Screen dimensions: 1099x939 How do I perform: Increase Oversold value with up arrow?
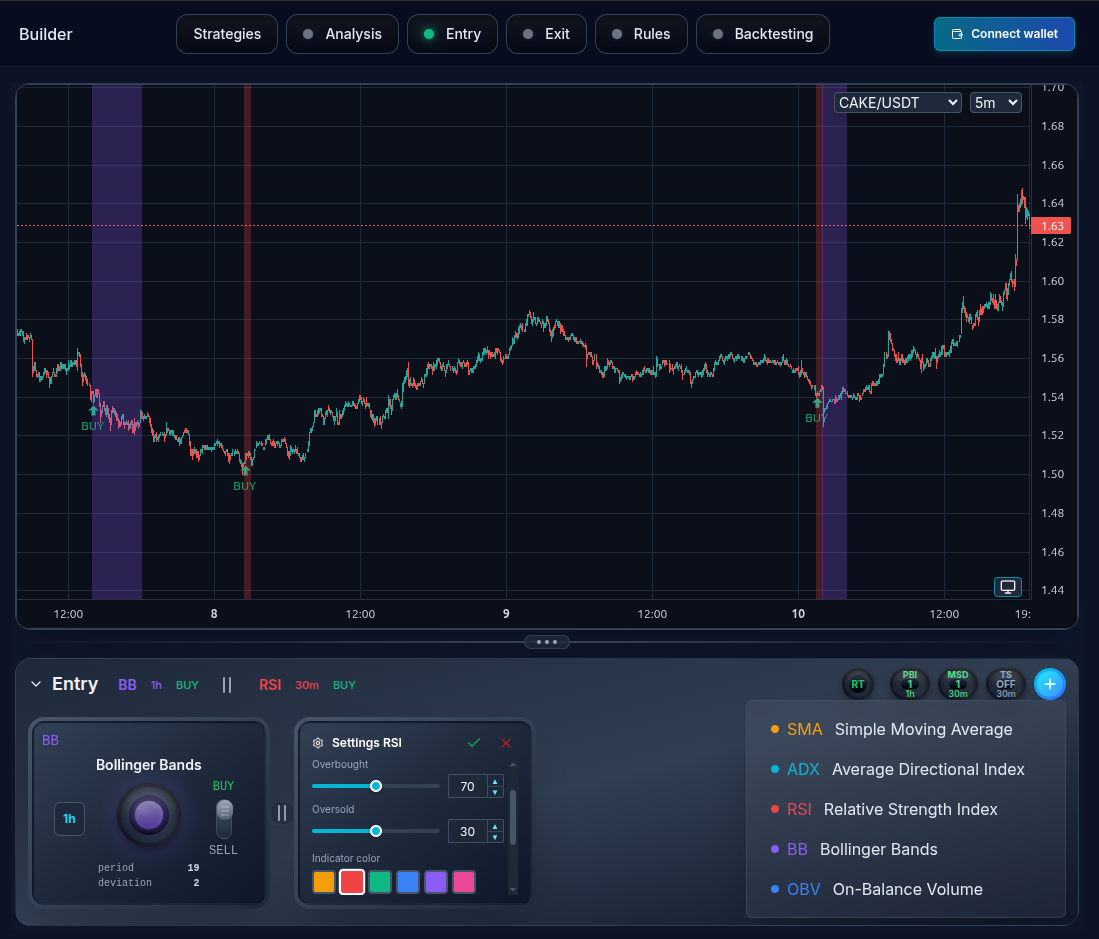[496, 826]
